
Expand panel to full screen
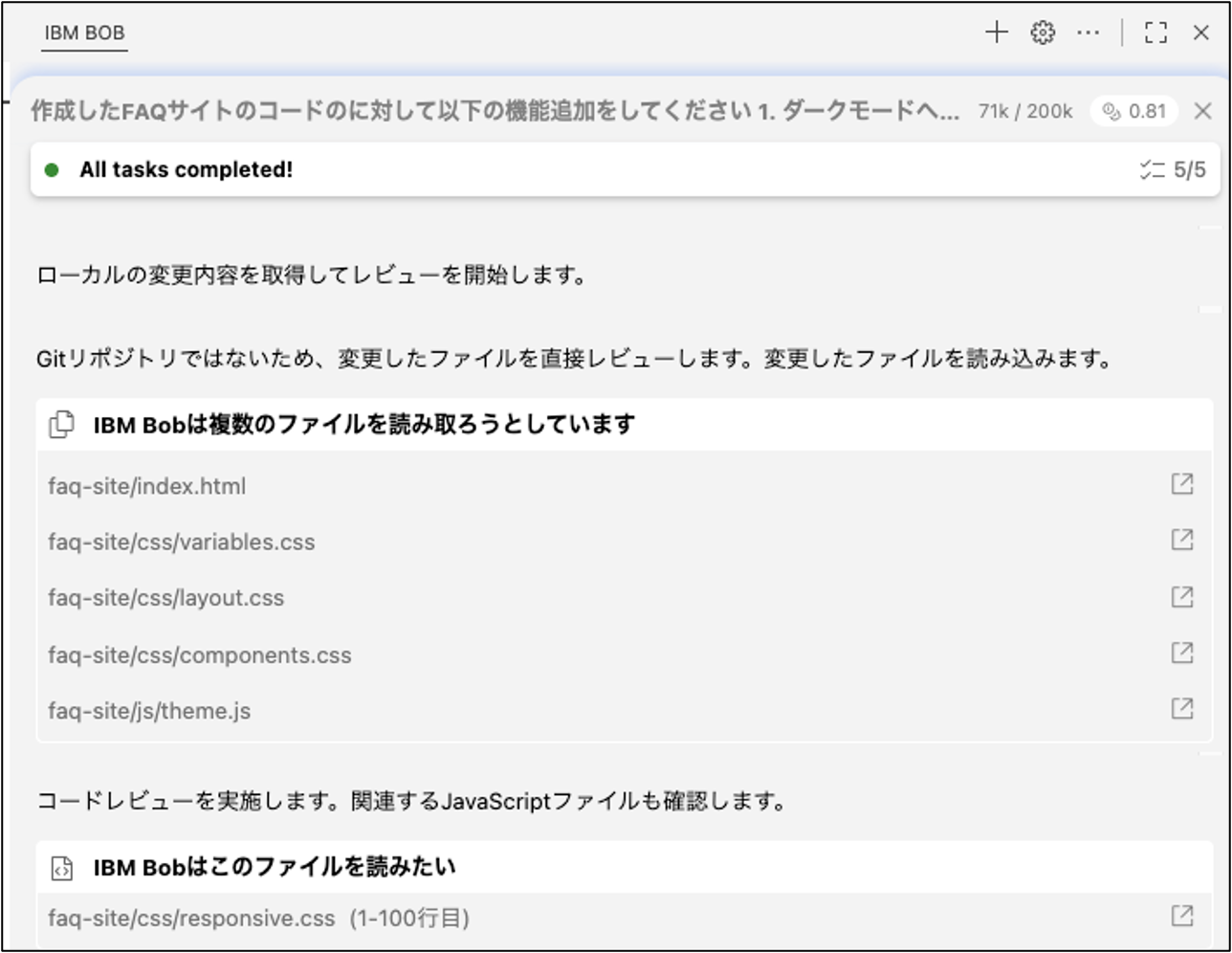[x=1156, y=33]
